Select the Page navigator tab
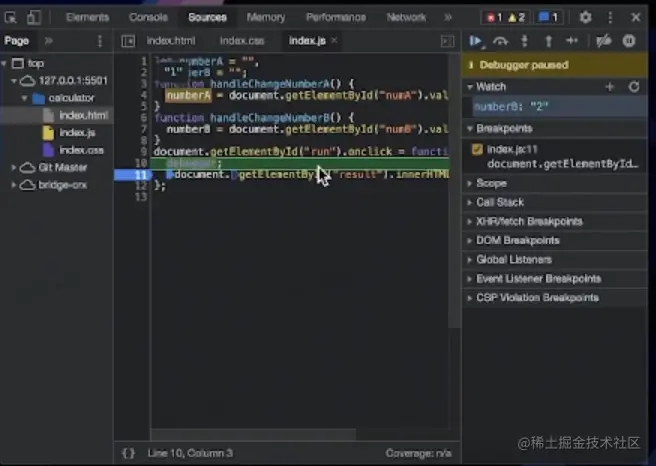The height and width of the screenshot is (466, 656). pos(17,41)
